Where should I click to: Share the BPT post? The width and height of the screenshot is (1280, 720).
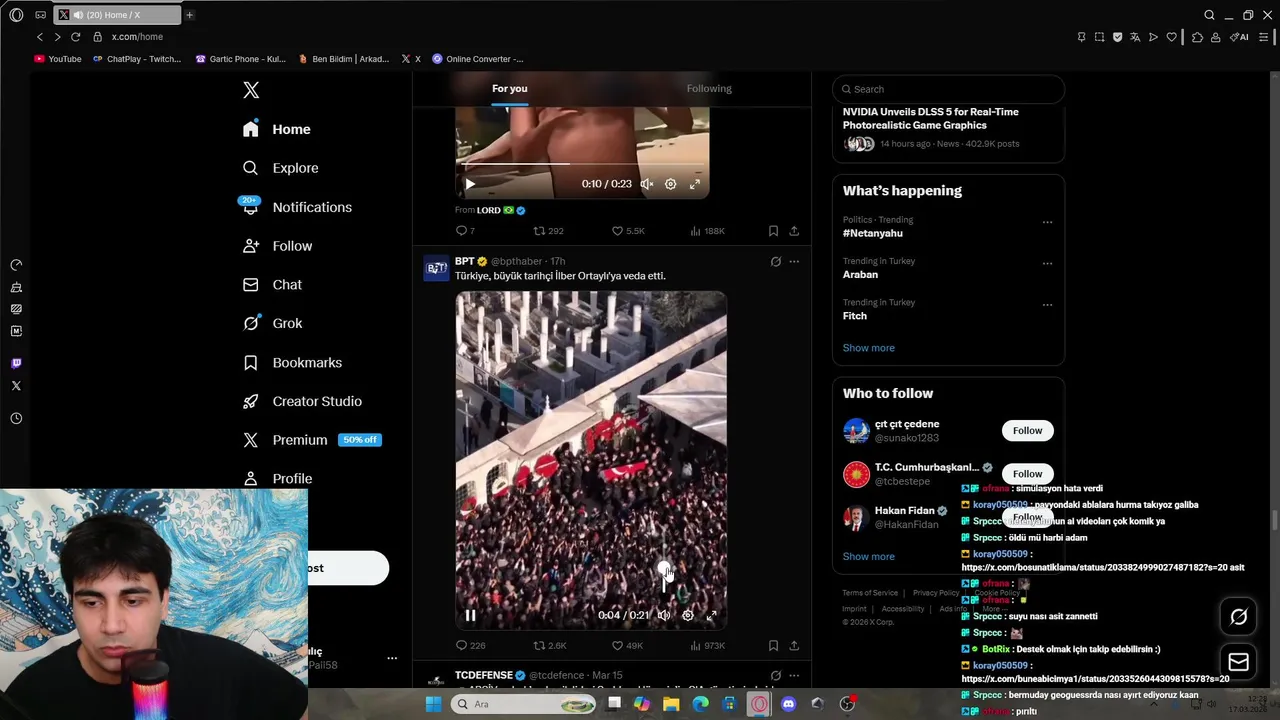coord(794,646)
